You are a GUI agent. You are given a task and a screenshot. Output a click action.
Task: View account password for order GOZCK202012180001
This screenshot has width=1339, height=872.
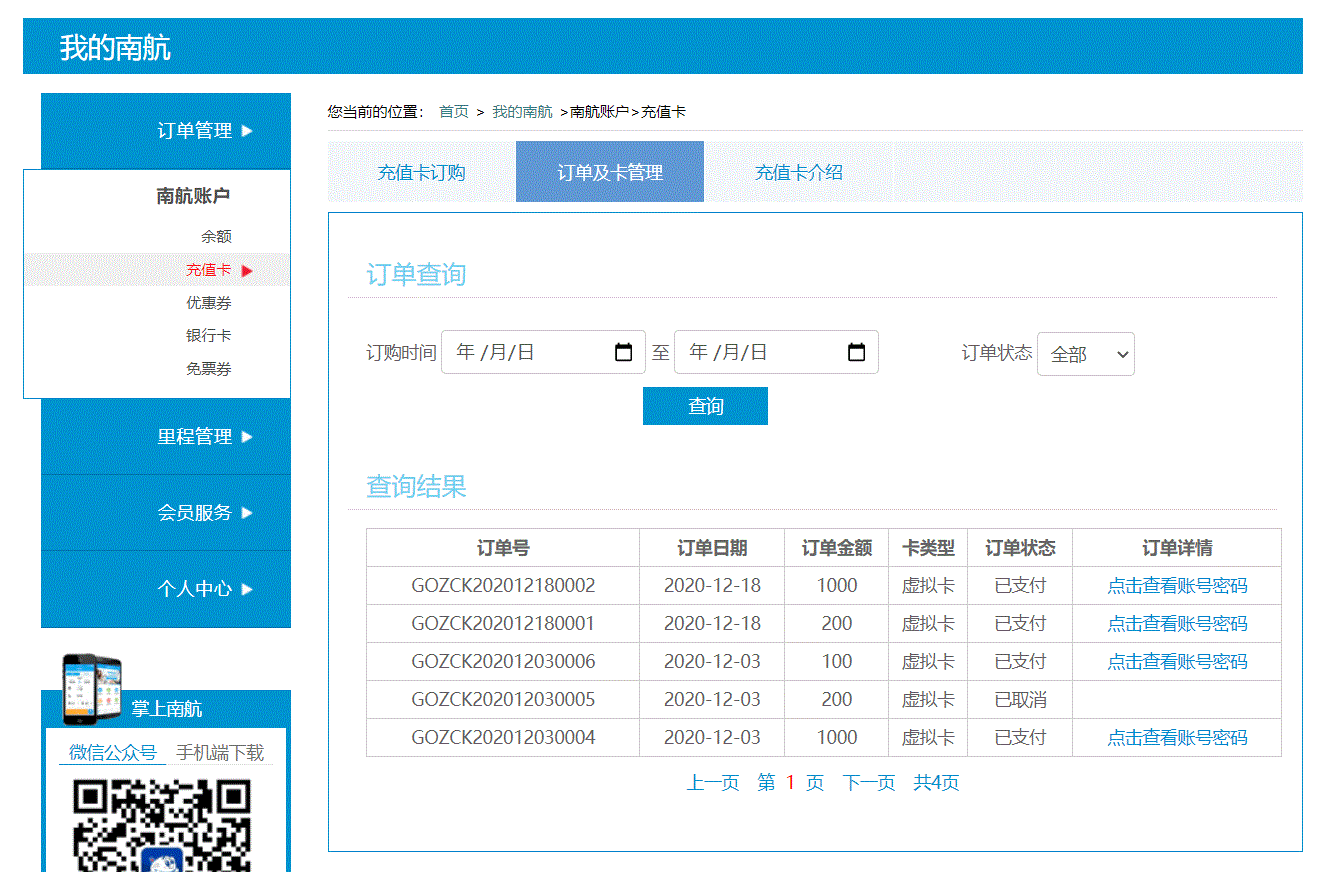tap(1177, 624)
